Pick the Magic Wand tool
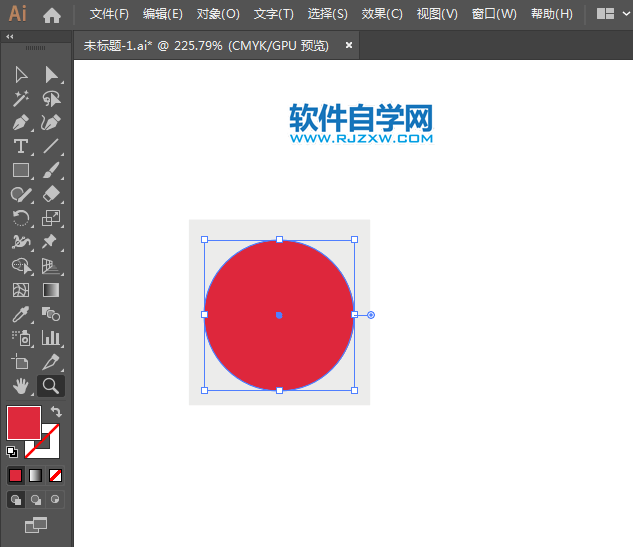The height and width of the screenshot is (547, 633). pos(21,99)
